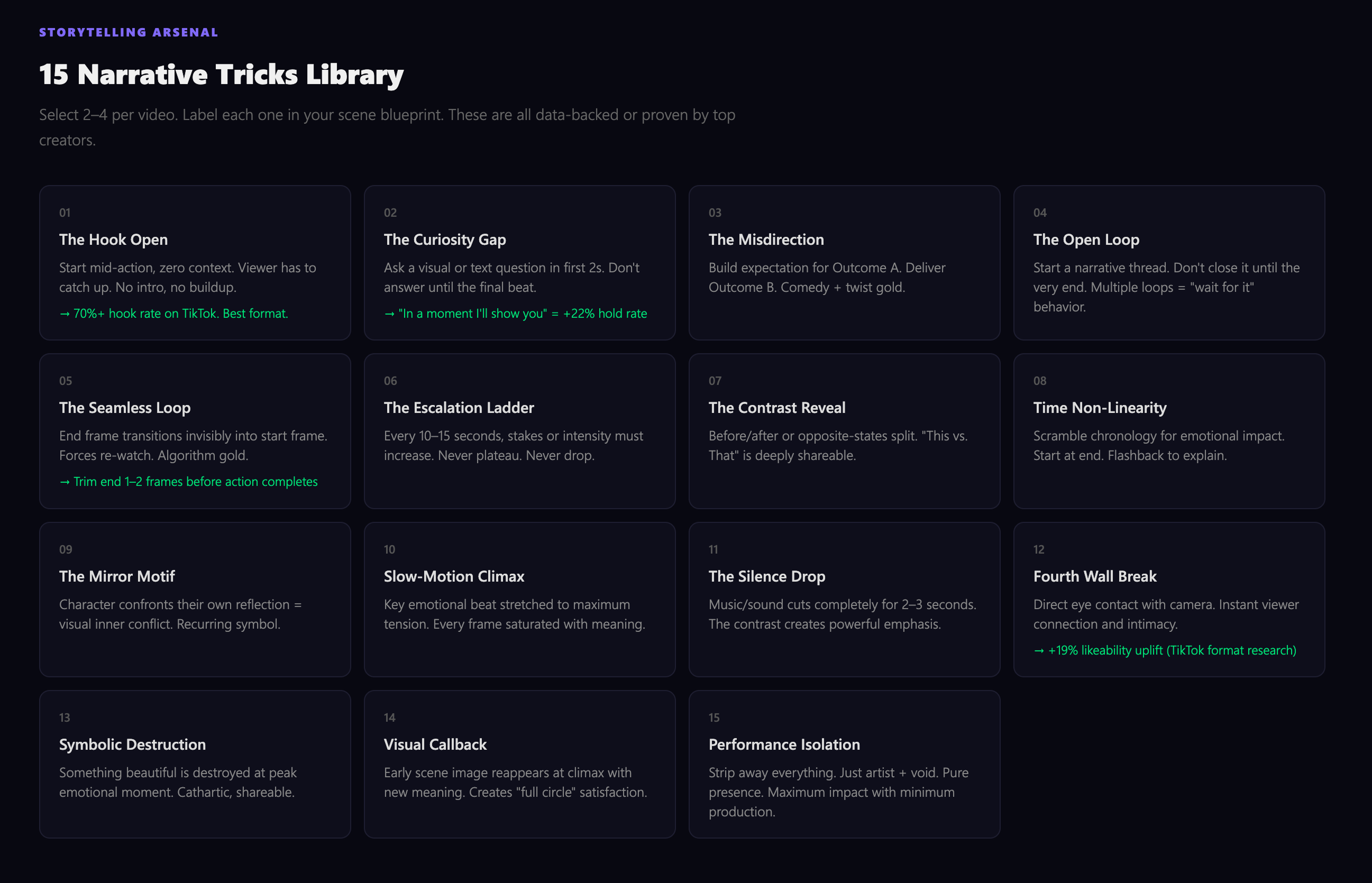
Task: Click "The Misdirection" card
Action: point(844,263)
